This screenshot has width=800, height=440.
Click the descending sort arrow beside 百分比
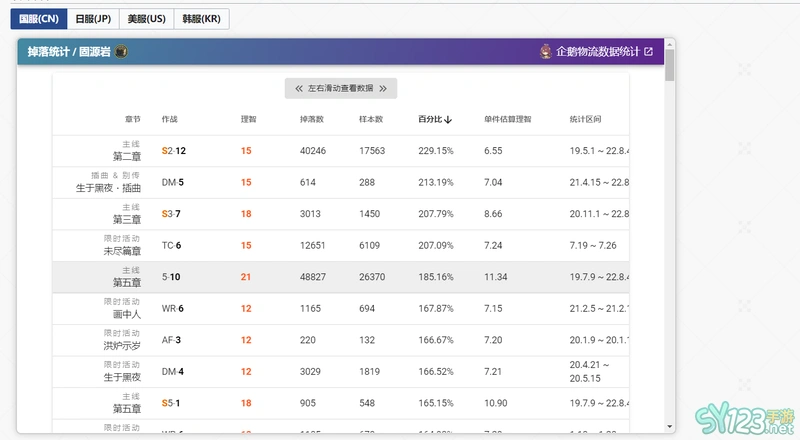coord(449,120)
